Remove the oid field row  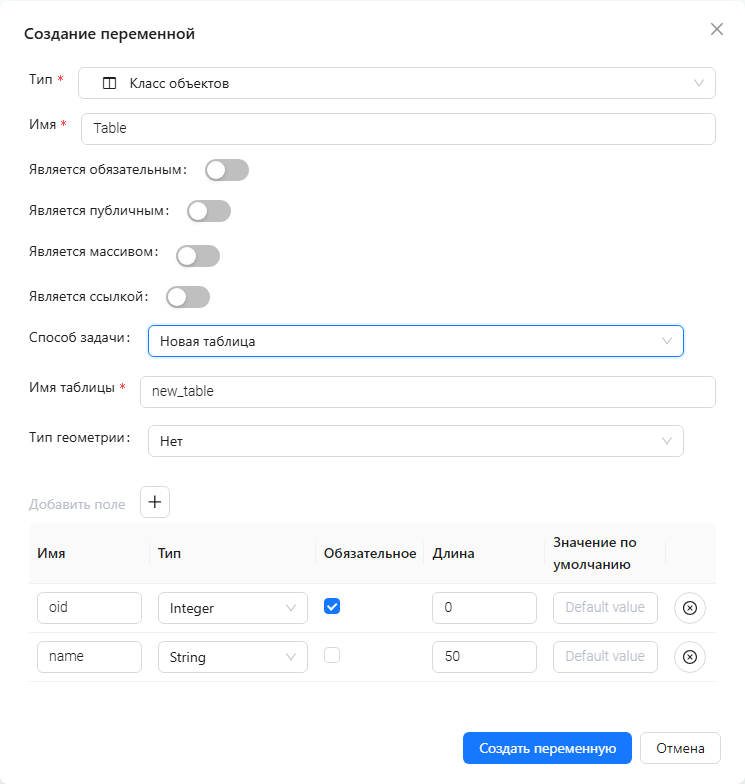(690, 608)
